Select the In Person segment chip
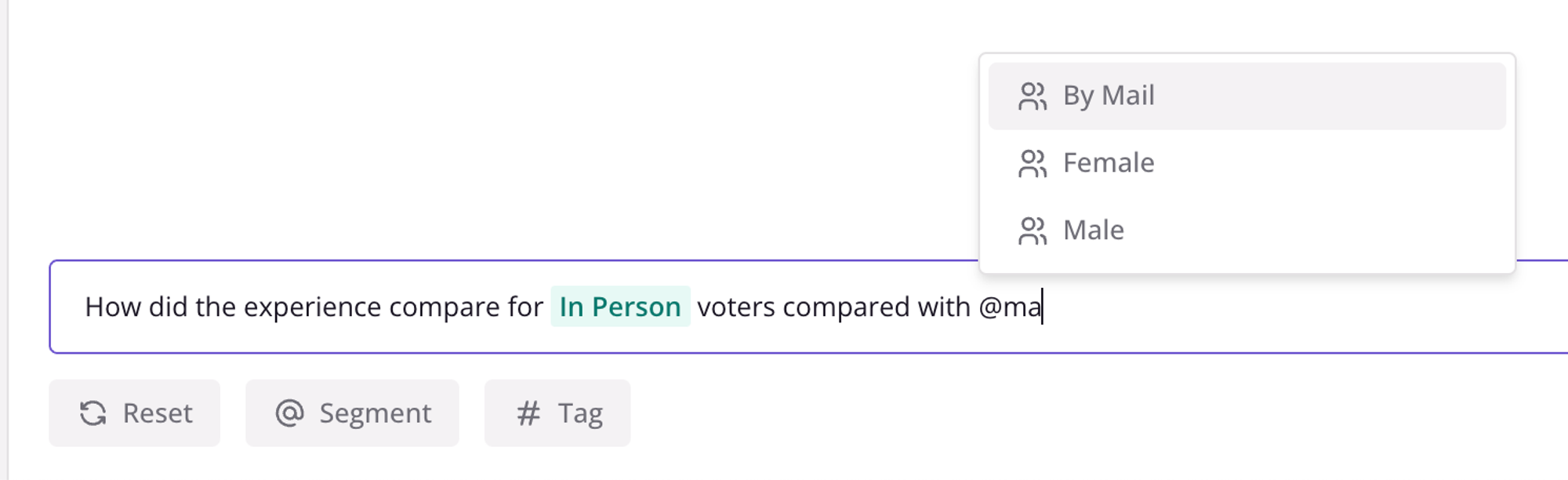The height and width of the screenshot is (480, 1568). [620, 307]
